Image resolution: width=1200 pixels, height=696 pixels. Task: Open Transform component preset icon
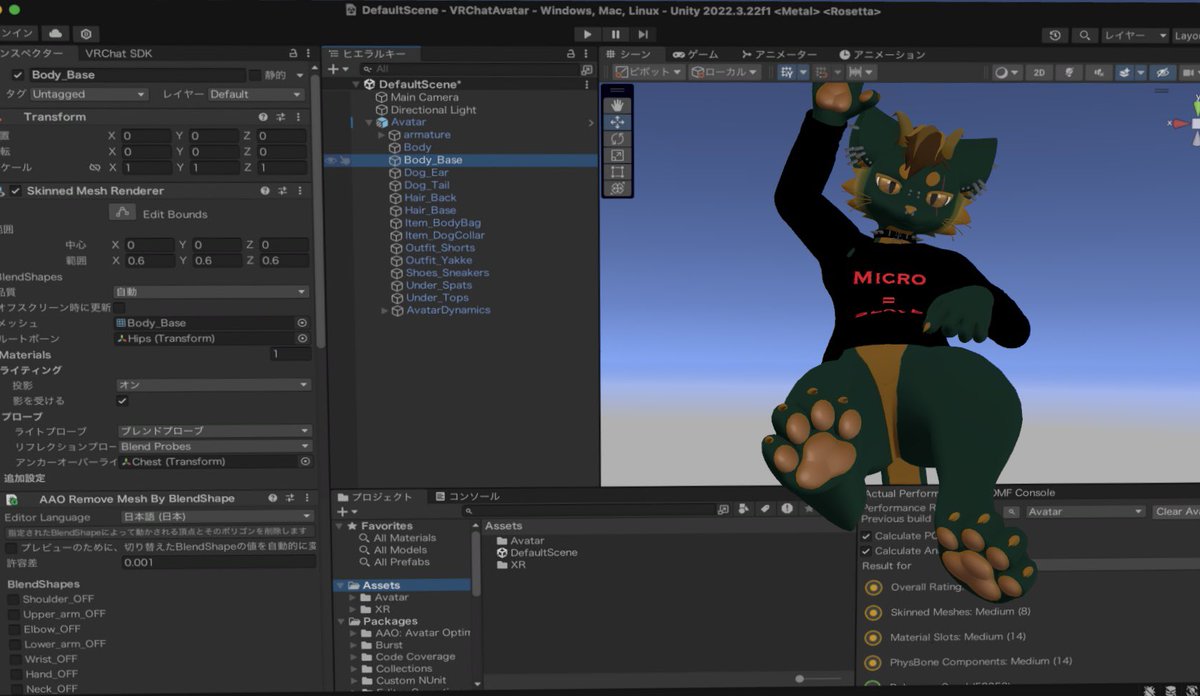[x=283, y=117]
